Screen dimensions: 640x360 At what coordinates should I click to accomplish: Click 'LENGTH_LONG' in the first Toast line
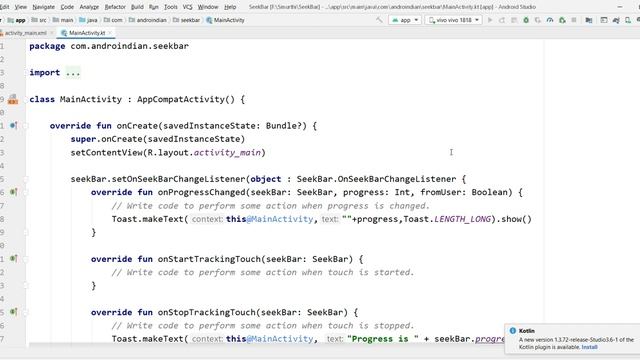462,219
